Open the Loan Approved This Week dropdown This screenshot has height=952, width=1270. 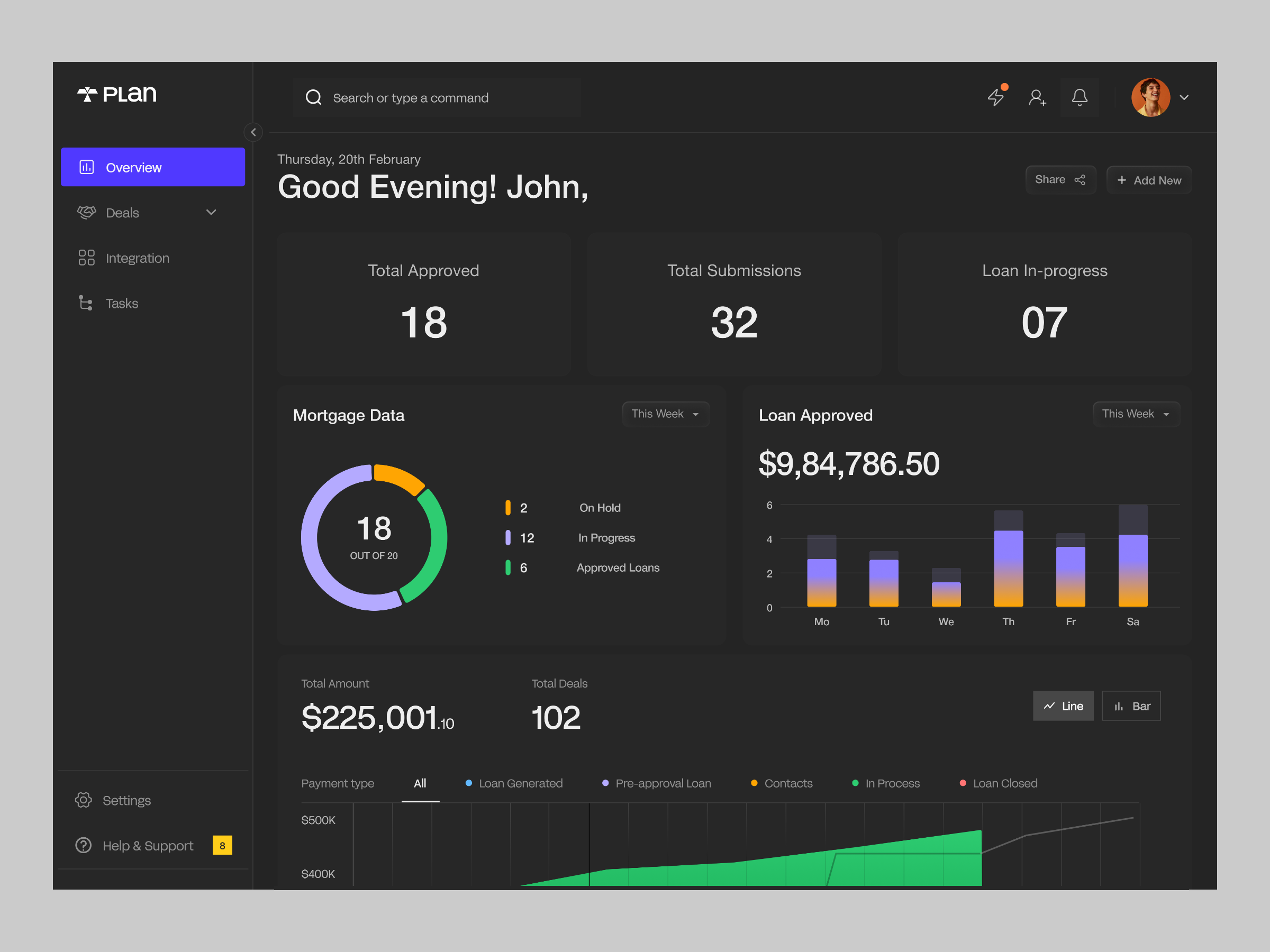point(1135,414)
